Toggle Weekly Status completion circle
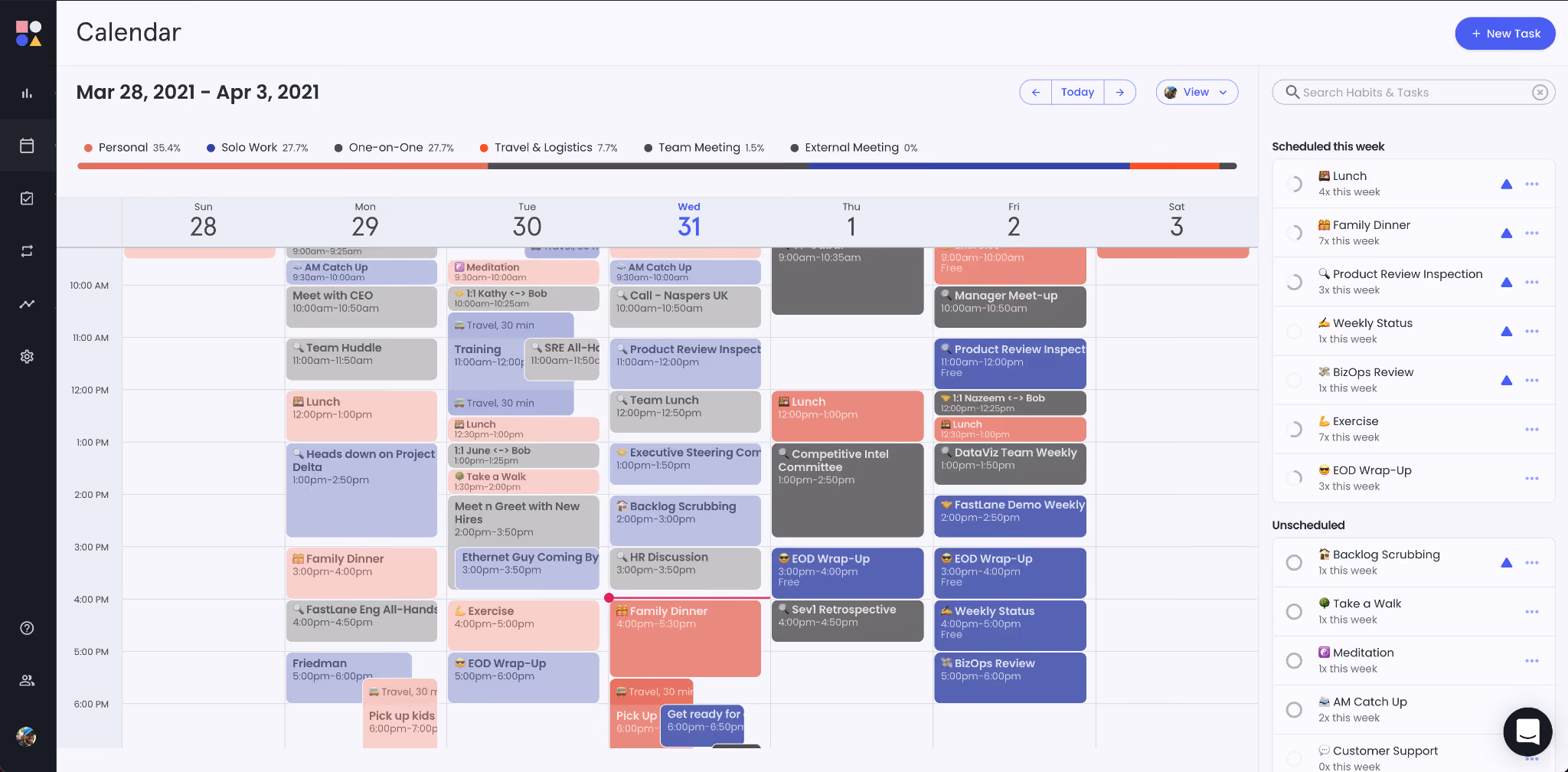 [x=1294, y=331]
